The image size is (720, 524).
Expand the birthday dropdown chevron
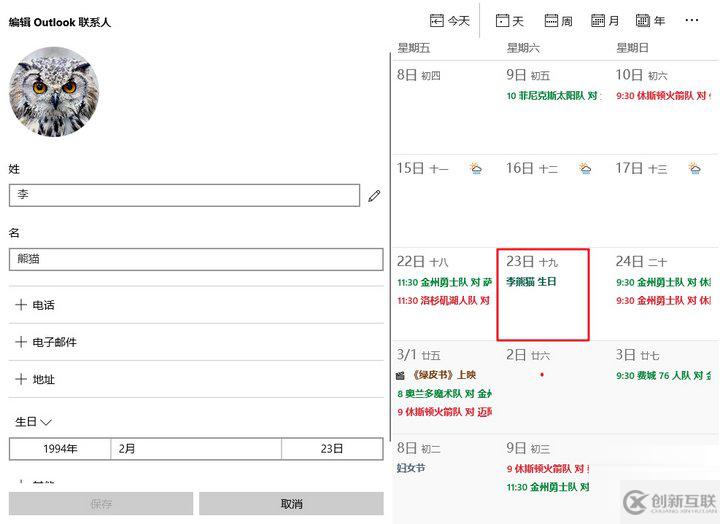pyautogui.click(x=46, y=422)
